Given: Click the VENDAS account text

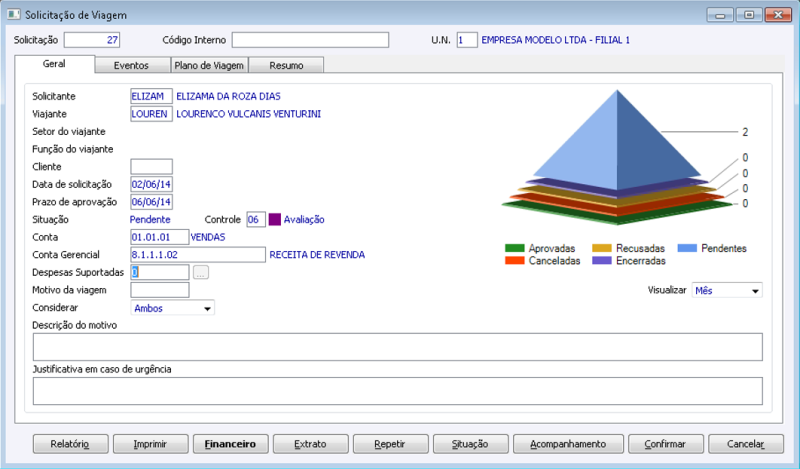Looking at the screenshot, I should [x=208, y=237].
